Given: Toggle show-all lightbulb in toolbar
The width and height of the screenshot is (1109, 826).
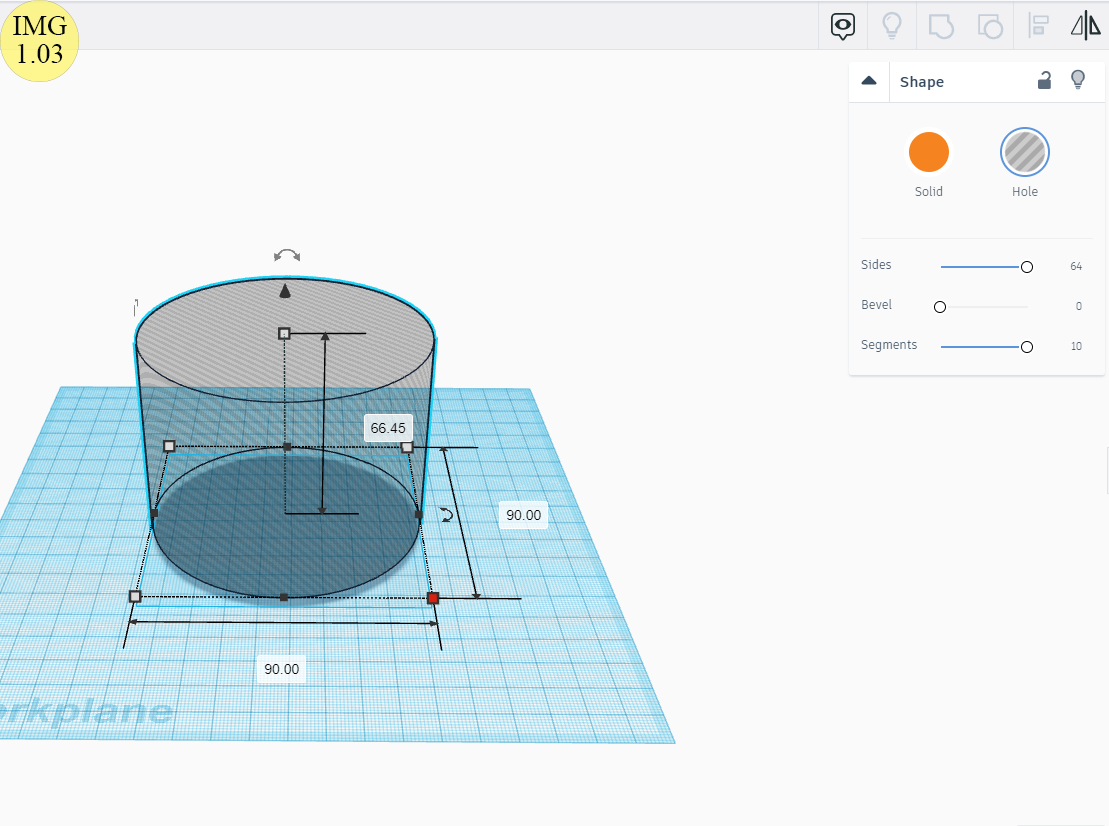Looking at the screenshot, I should [x=892, y=26].
